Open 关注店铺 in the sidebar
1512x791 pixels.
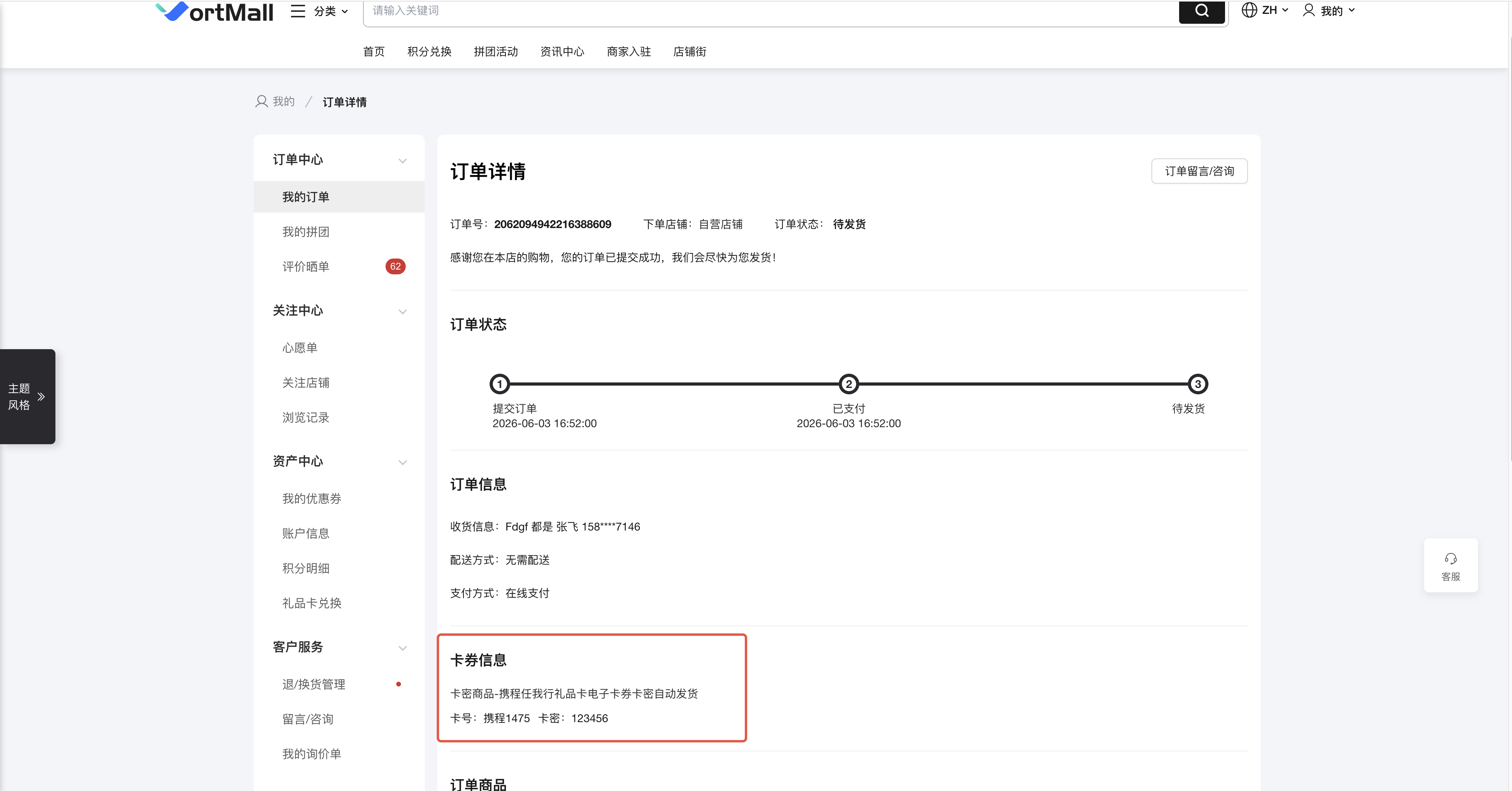(306, 383)
